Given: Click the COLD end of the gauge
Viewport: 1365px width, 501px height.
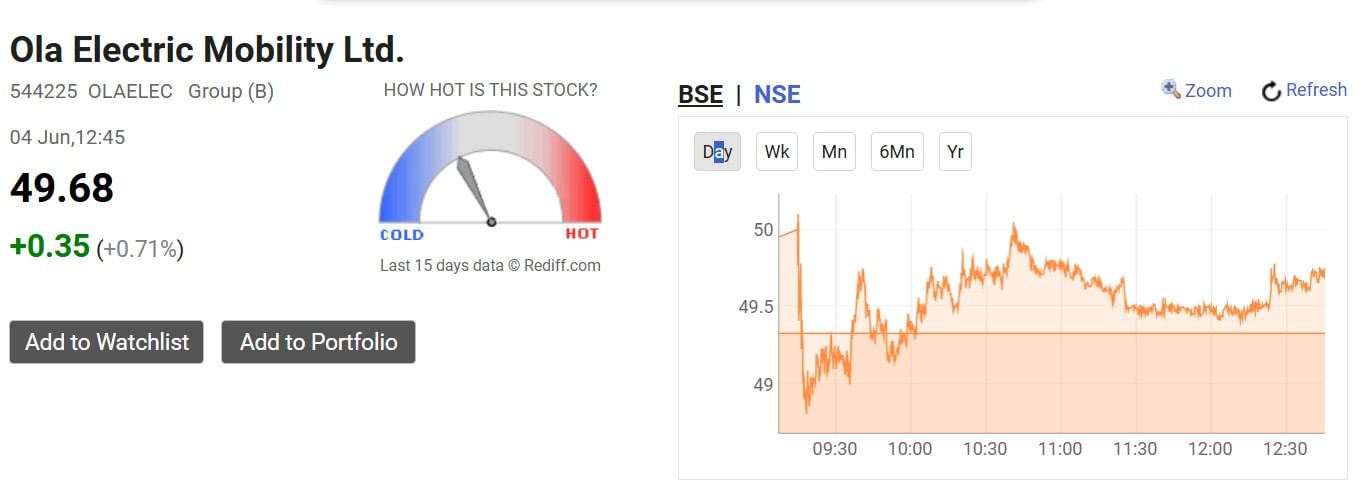Looking at the screenshot, I should [x=402, y=234].
